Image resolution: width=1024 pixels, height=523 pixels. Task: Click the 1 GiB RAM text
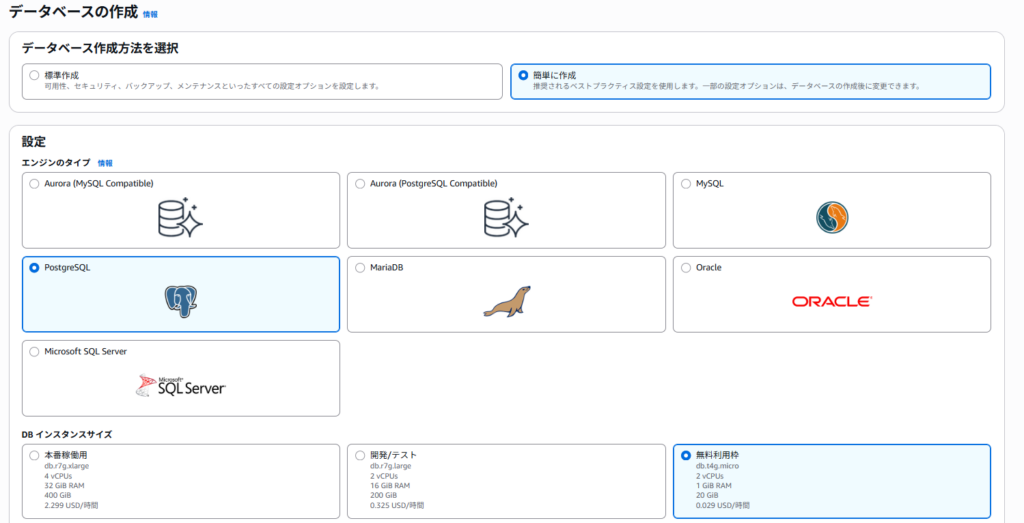pyautogui.click(x=714, y=486)
